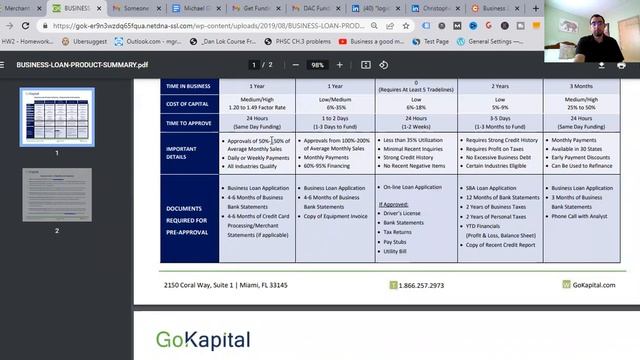Close the BUSINESS PDF tab
Viewport: 640px width, 360px height.
point(99,8)
